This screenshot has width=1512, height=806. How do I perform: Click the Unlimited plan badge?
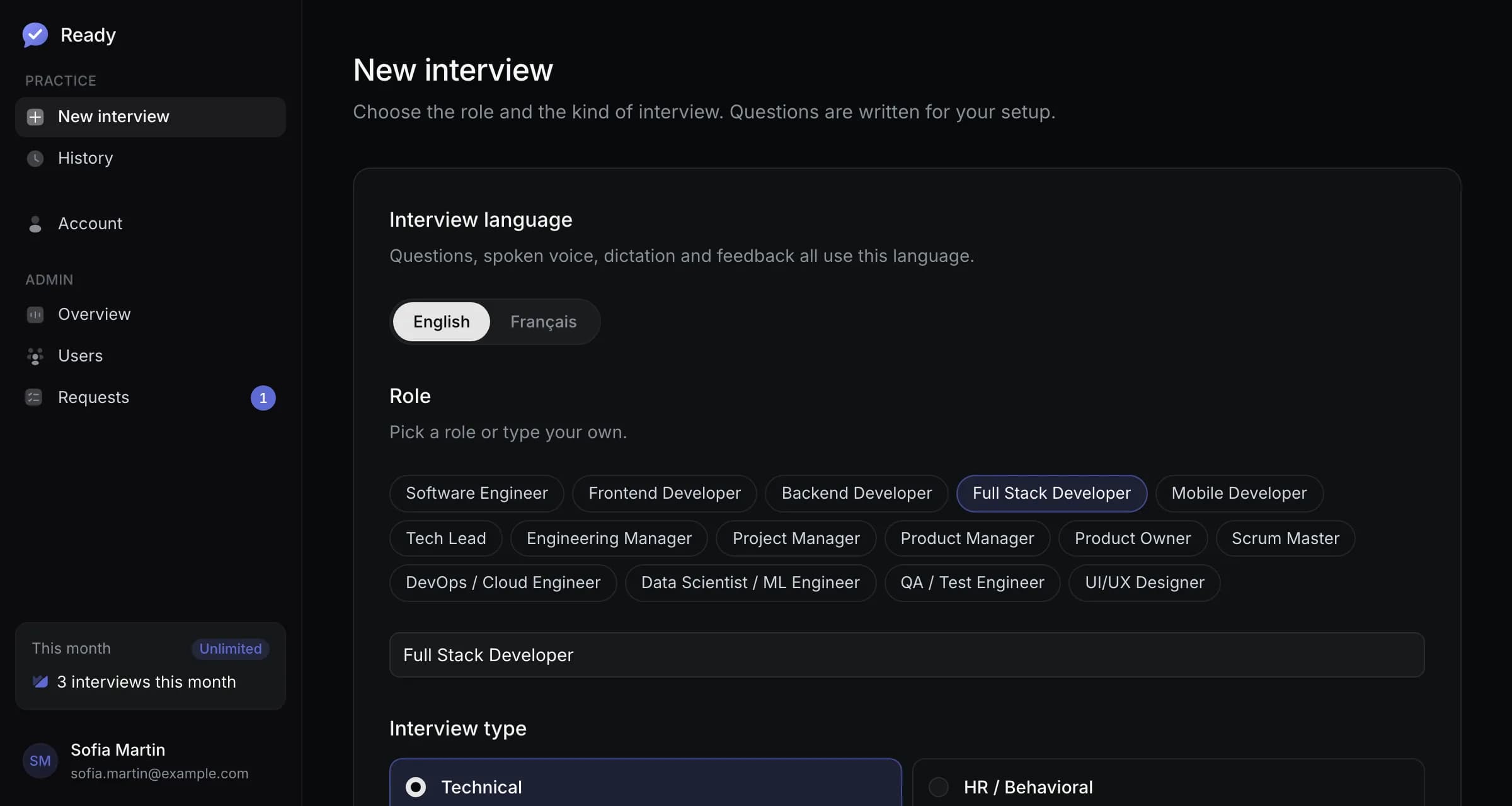click(x=231, y=649)
